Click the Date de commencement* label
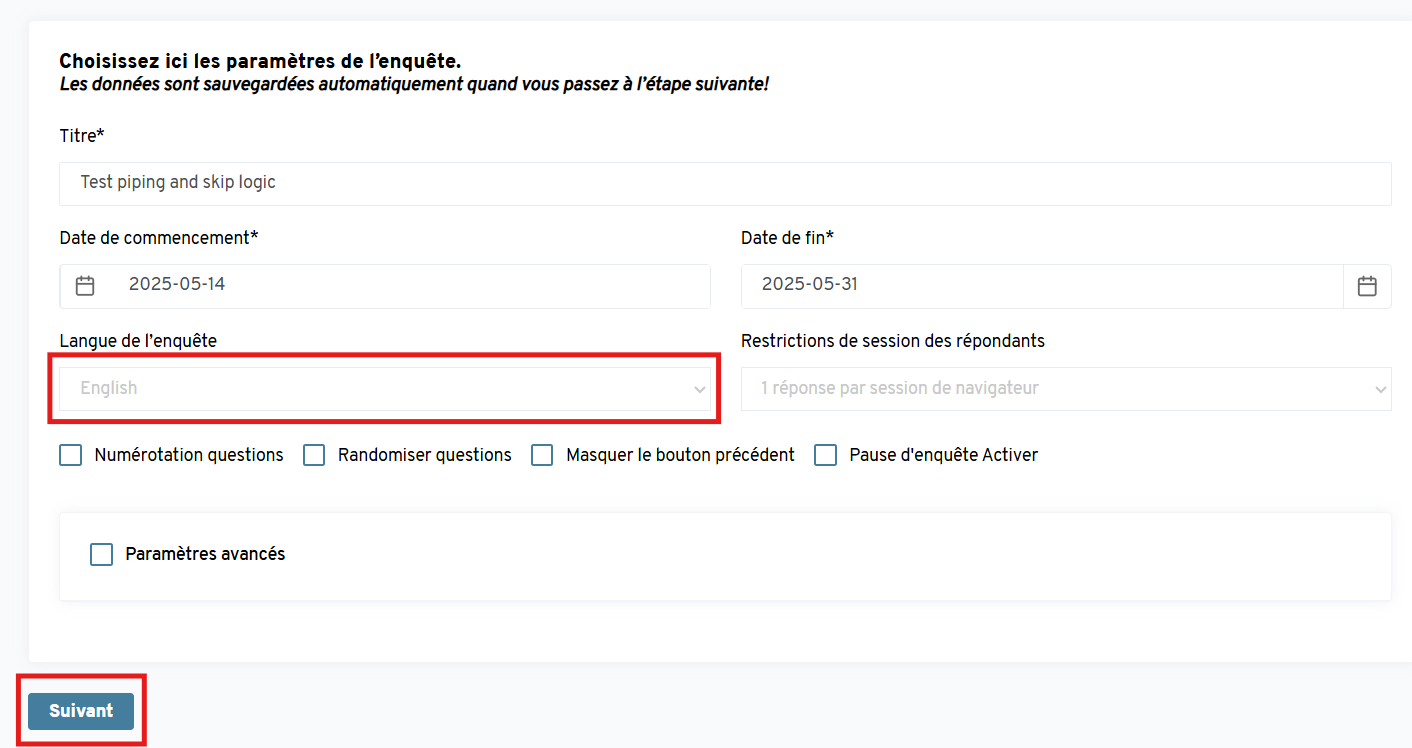Image resolution: width=1412 pixels, height=748 pixels. pos(159,238)
